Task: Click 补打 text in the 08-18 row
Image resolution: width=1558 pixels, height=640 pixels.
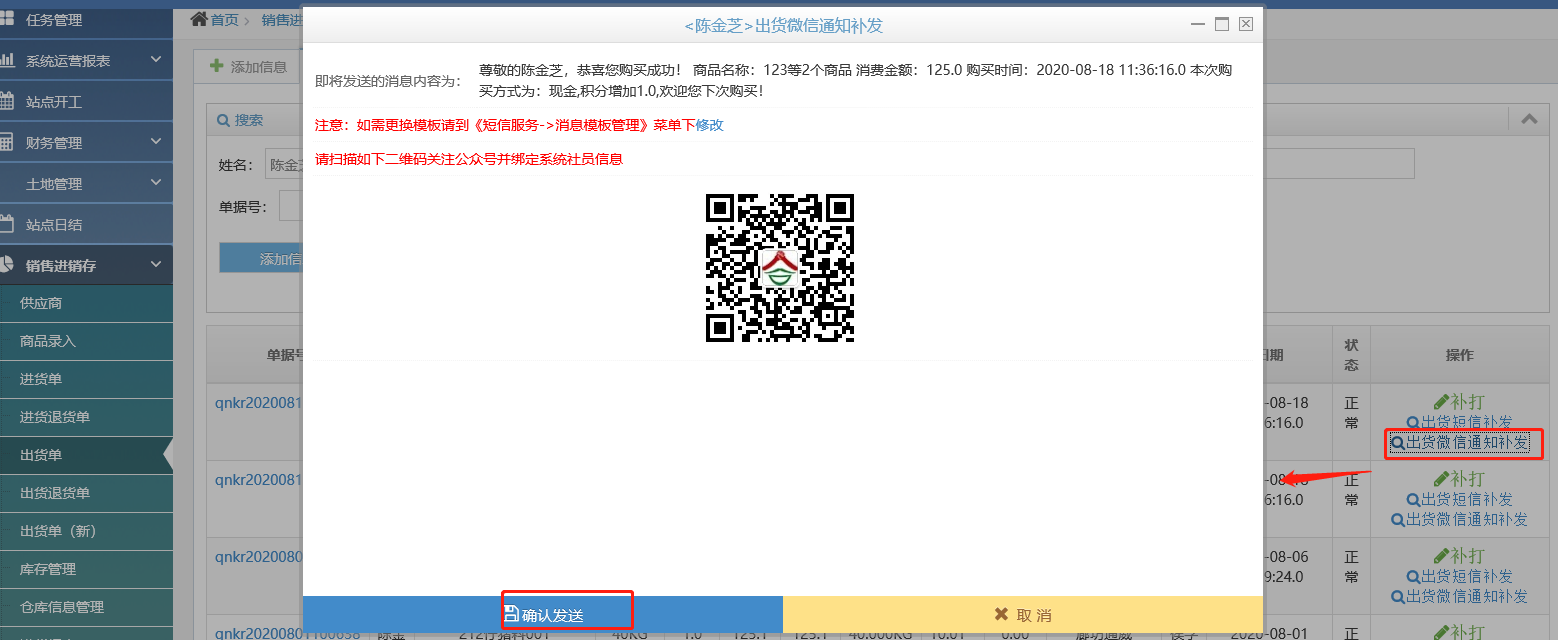Action: [1468, 402]
